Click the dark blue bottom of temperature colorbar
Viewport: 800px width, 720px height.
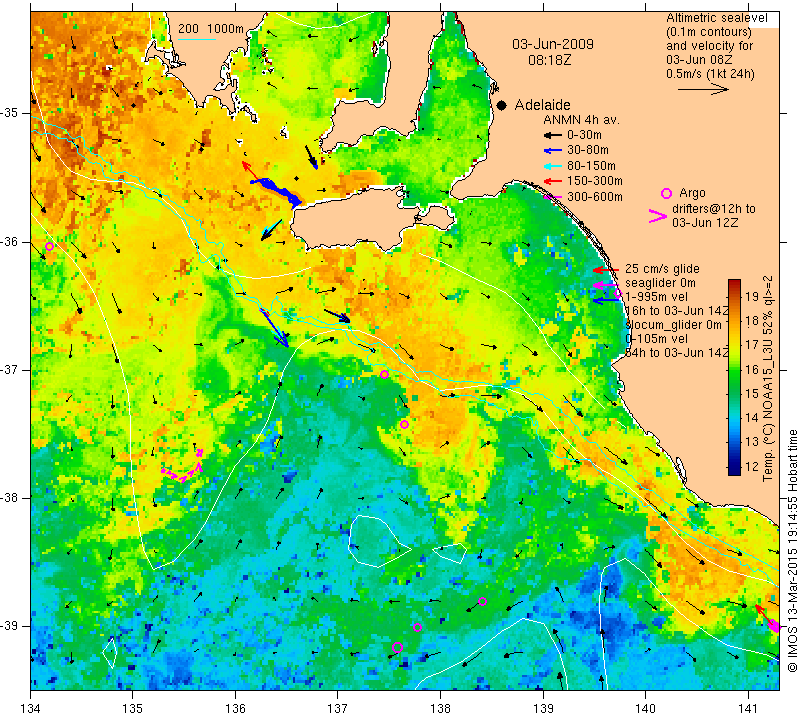coord(734,469)
